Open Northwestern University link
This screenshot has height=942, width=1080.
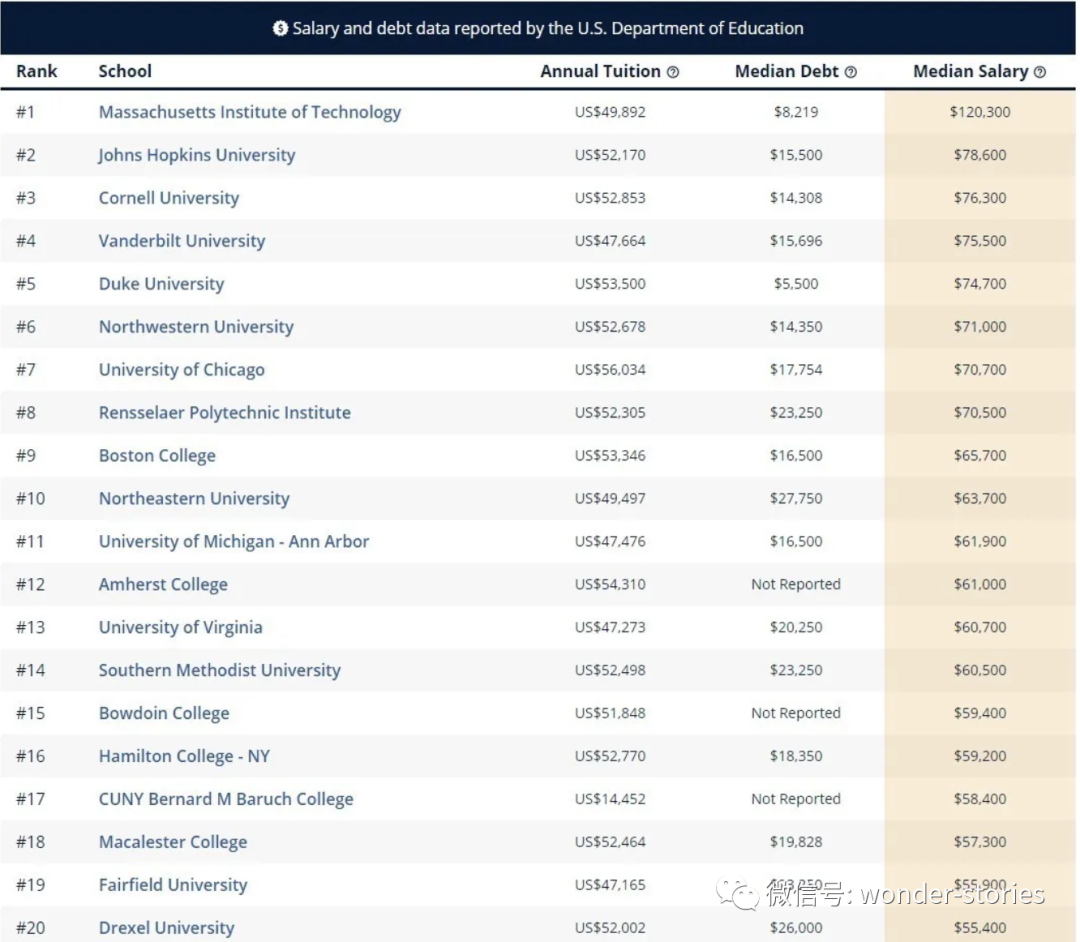click(196, 326)
